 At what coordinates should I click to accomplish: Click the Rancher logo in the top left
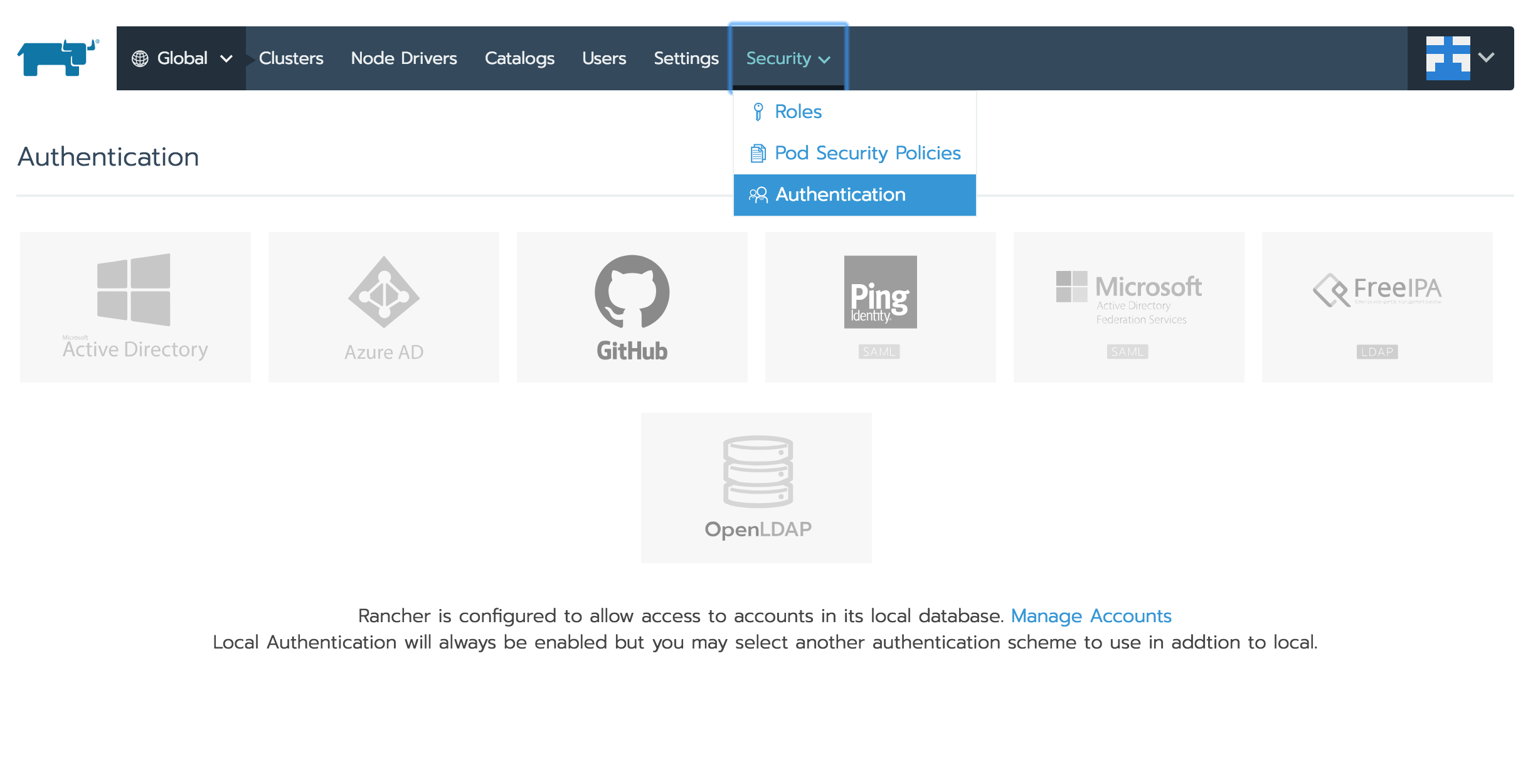(x=56, y=58)
